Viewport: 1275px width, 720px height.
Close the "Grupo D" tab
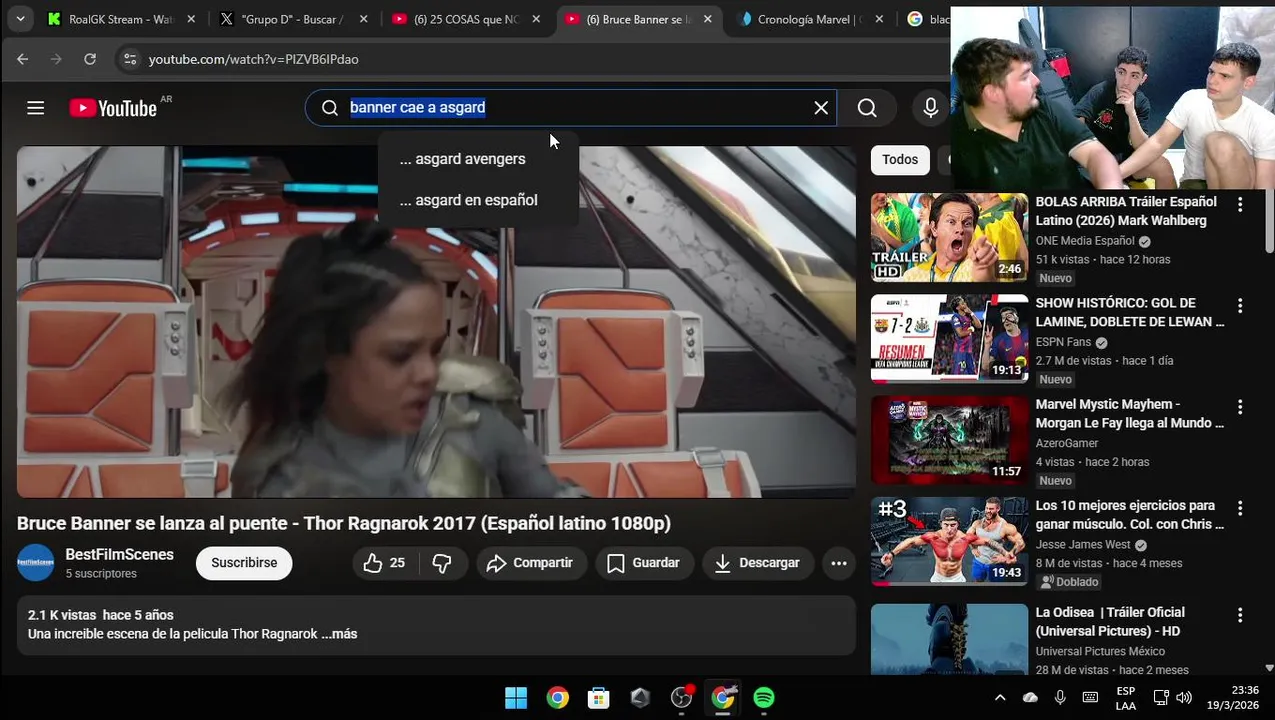[x=363, y=19]
